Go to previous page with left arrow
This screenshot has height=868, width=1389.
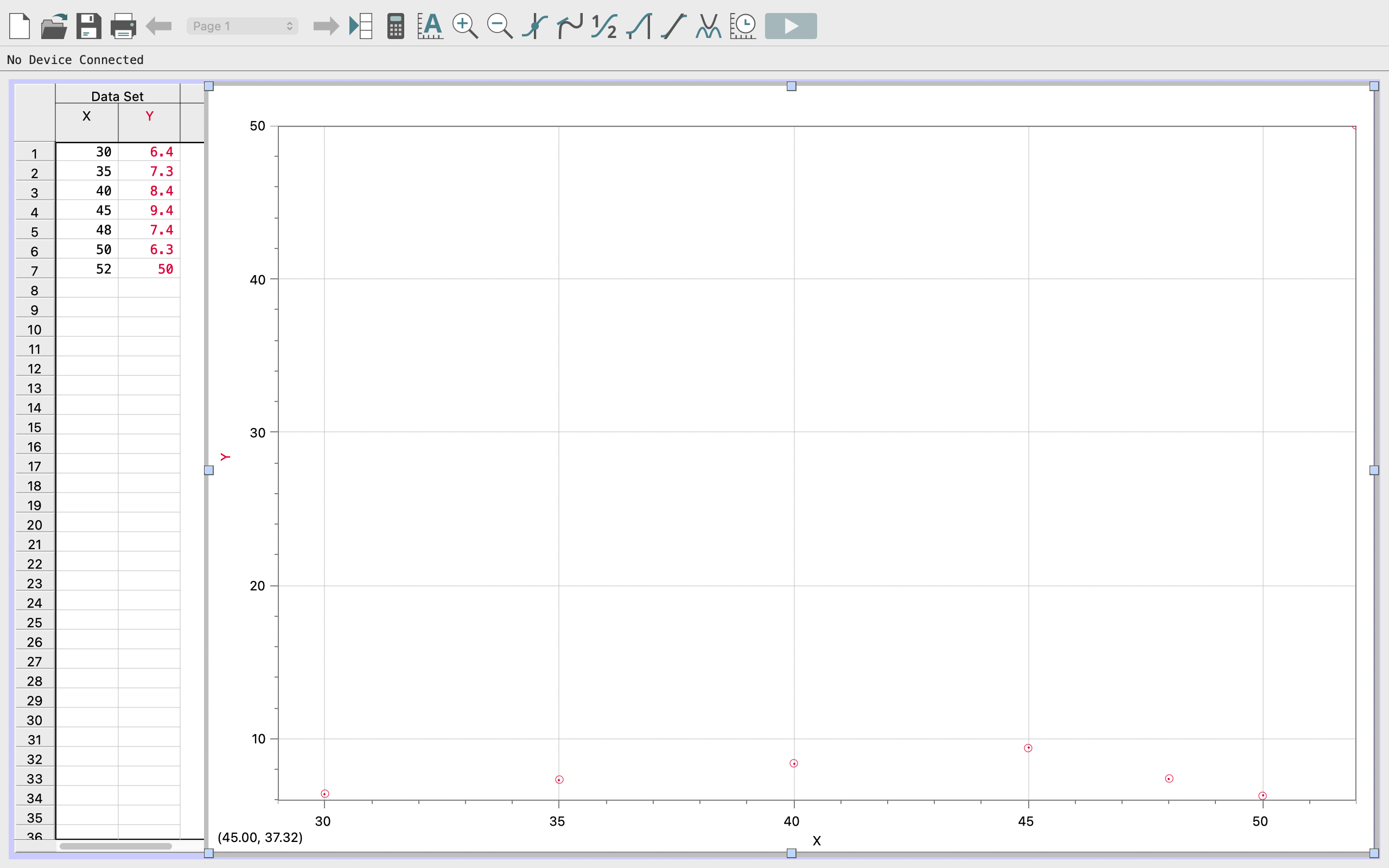tap(158, 26)
